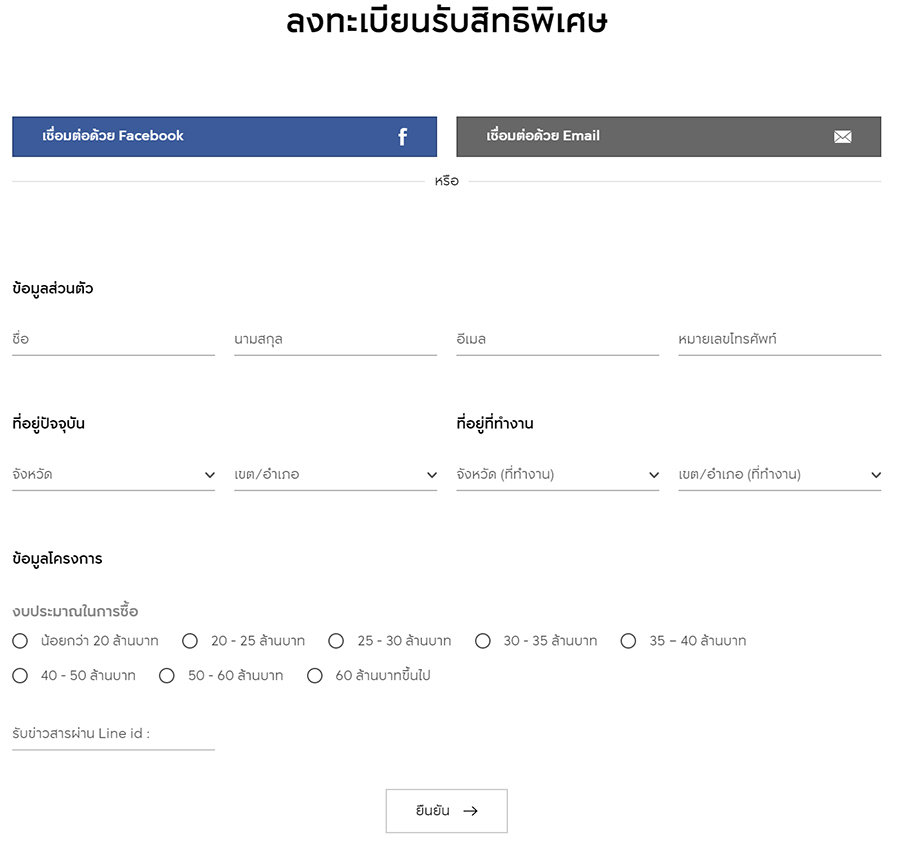Open the จังหวัด (ที่ทำงาน) dropdown
This screenshot has height=850, width=900.
click(557, 475)
